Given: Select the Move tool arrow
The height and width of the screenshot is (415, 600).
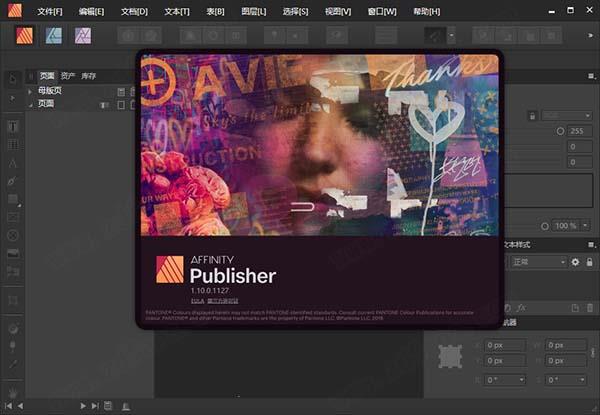Looking at the screenshot, I should click(13, 79).
